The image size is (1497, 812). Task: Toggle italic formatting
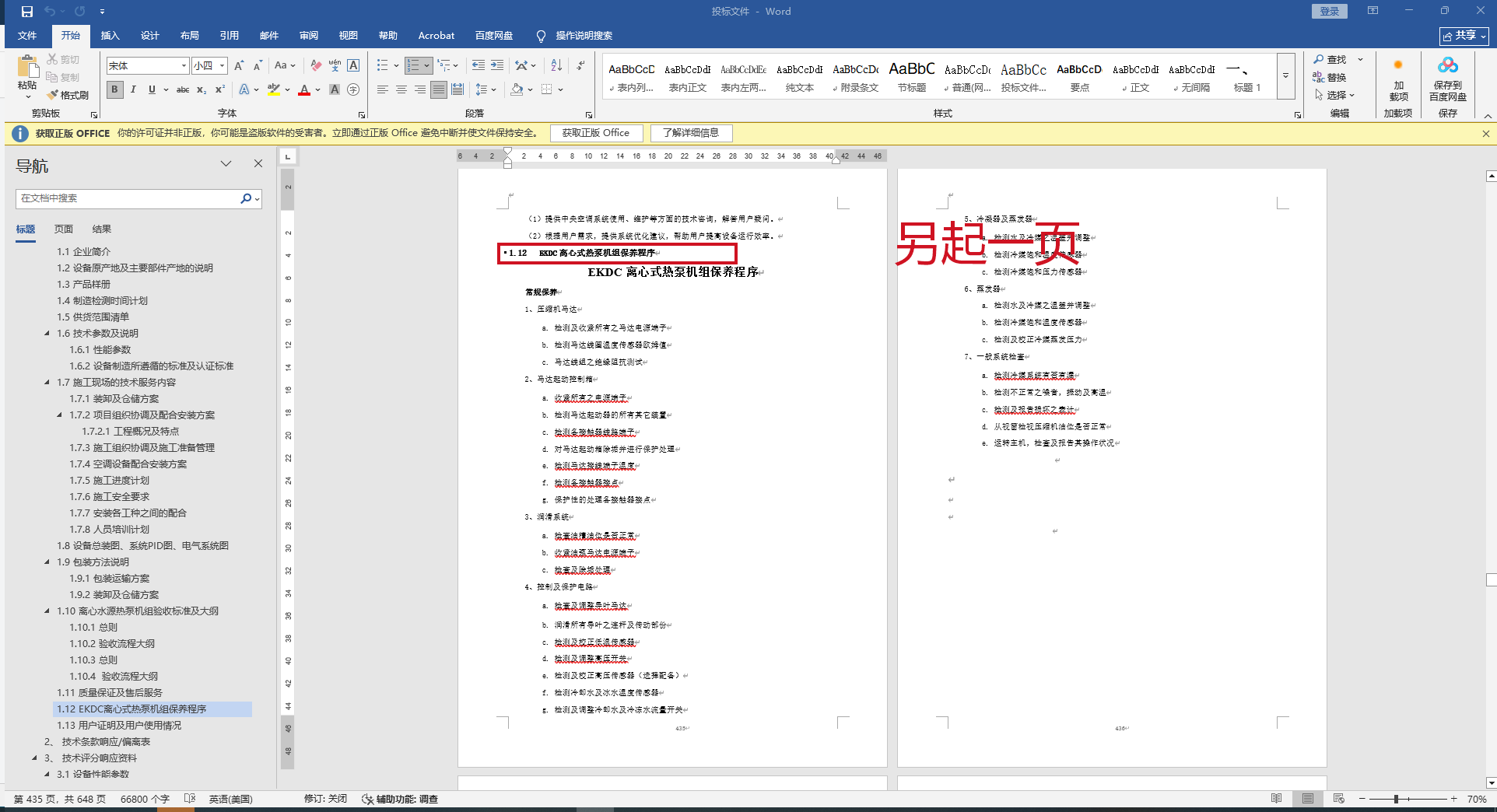(x=133, y=89)
